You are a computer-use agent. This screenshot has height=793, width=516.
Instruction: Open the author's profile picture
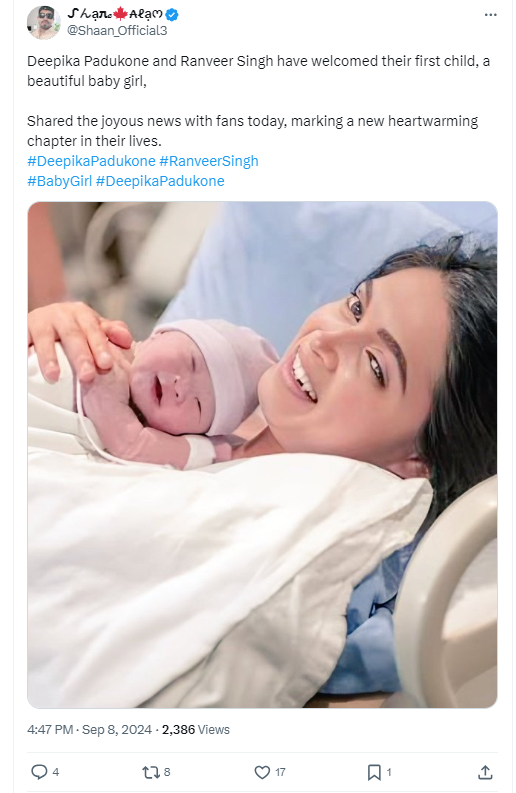coord(44,23)
